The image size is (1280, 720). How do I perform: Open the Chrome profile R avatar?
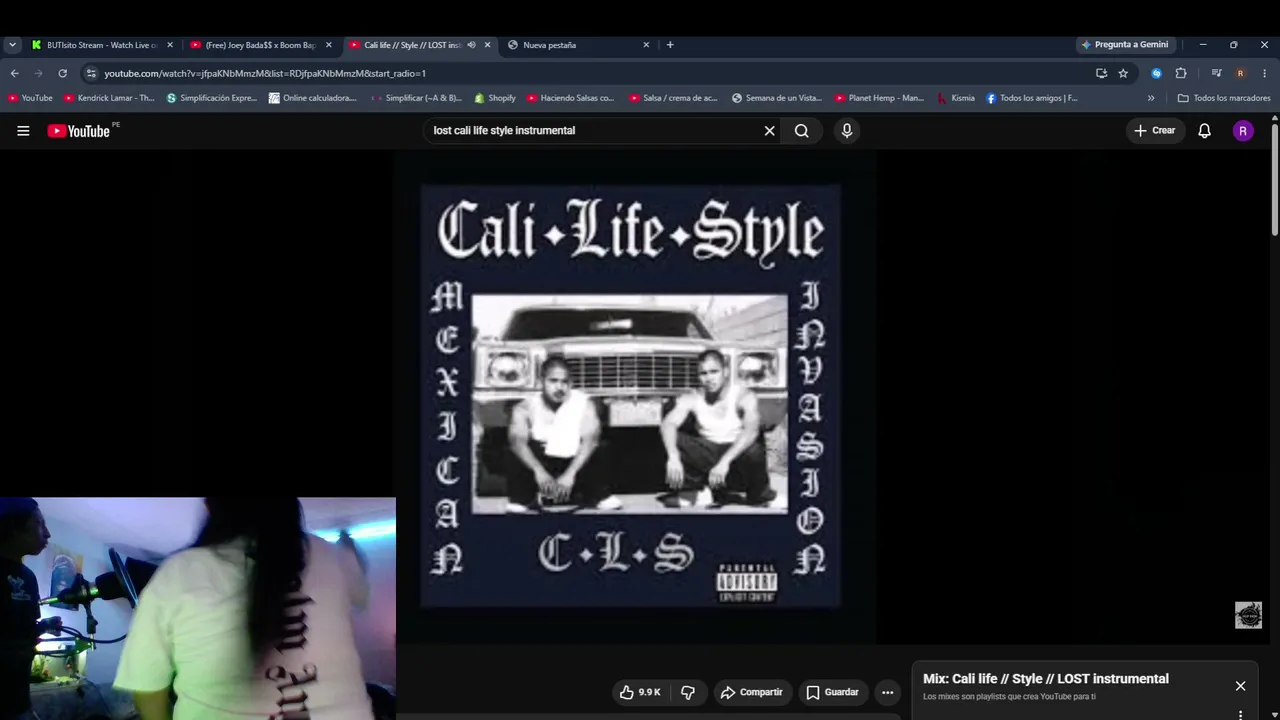coord(1240,73)
